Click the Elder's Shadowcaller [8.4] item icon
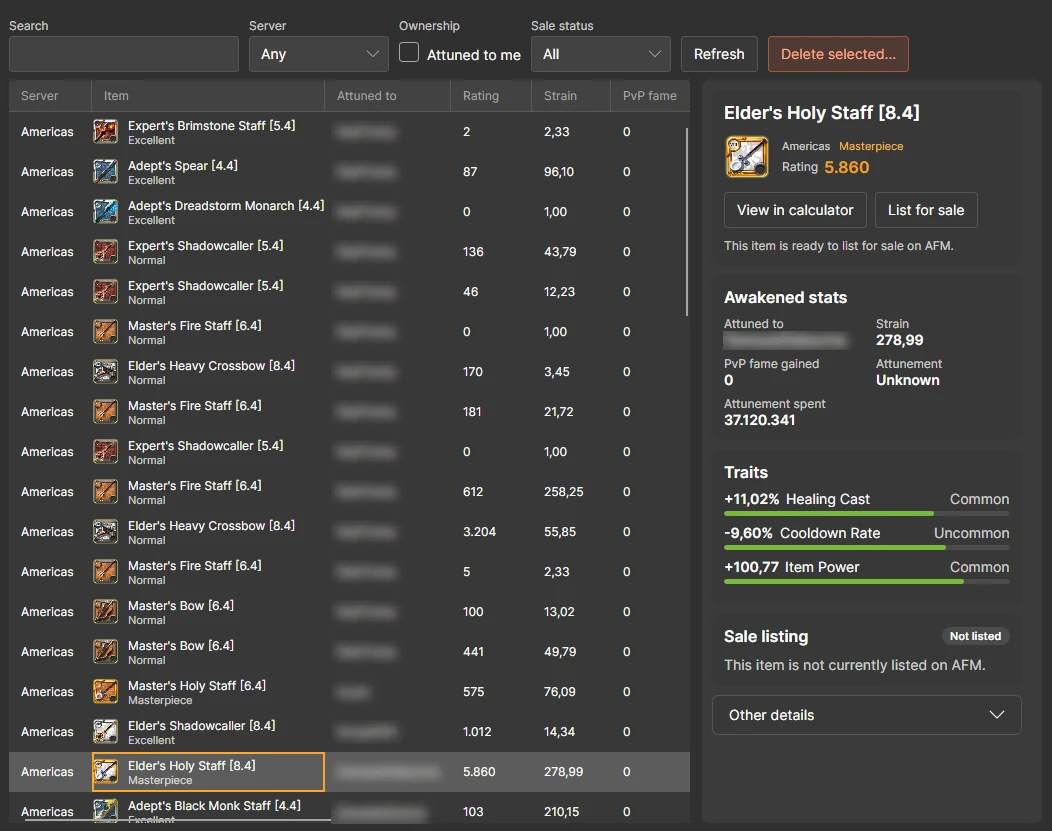Viewport: 1052px width, 831px height. pos(105,732)
